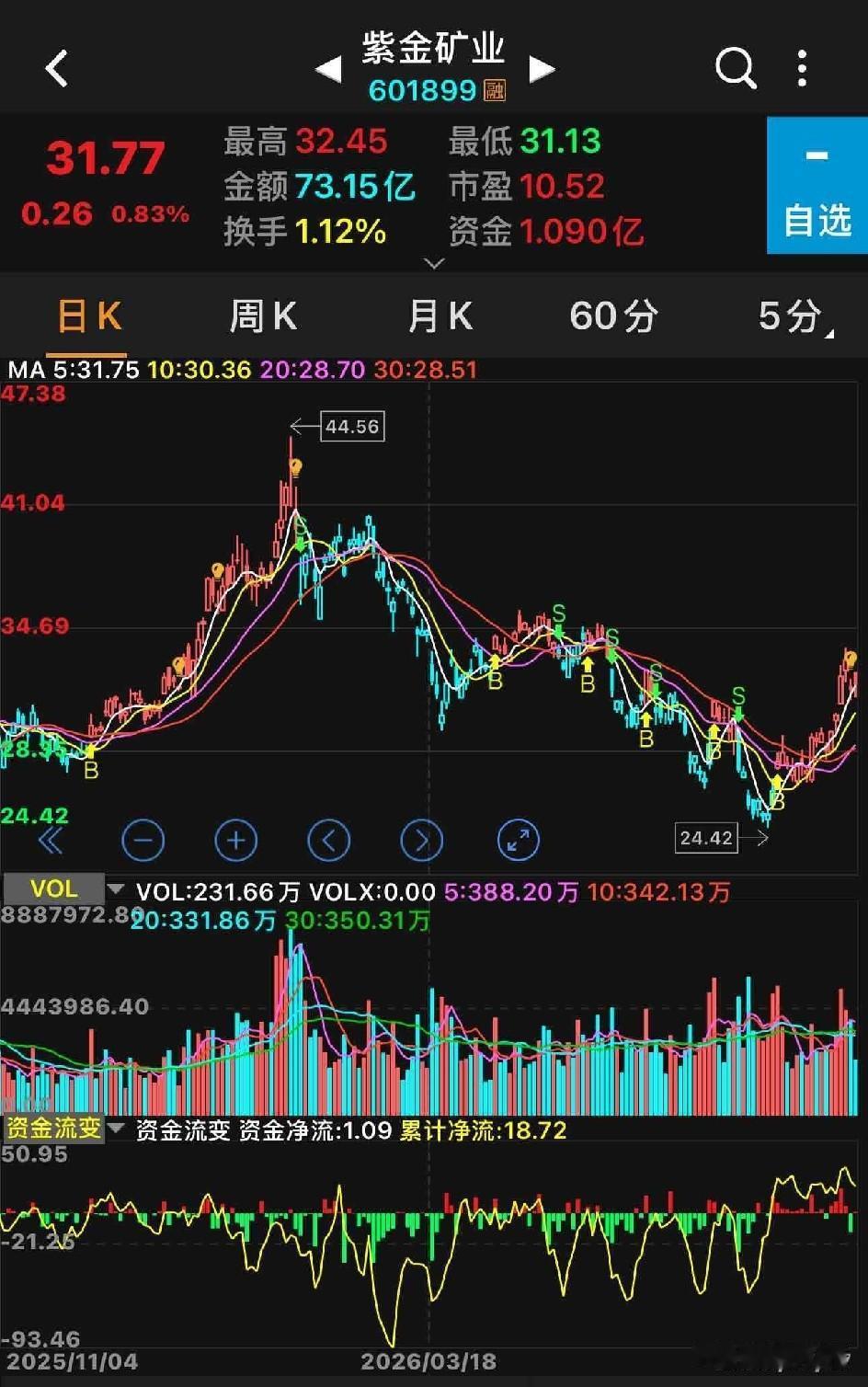Tap the 44.56 high price label
868x1387 pixels.
point(352,427)
